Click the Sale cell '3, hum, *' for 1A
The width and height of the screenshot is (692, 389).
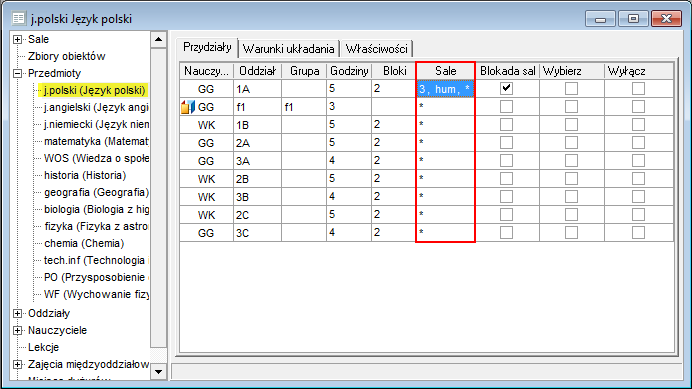445,89
